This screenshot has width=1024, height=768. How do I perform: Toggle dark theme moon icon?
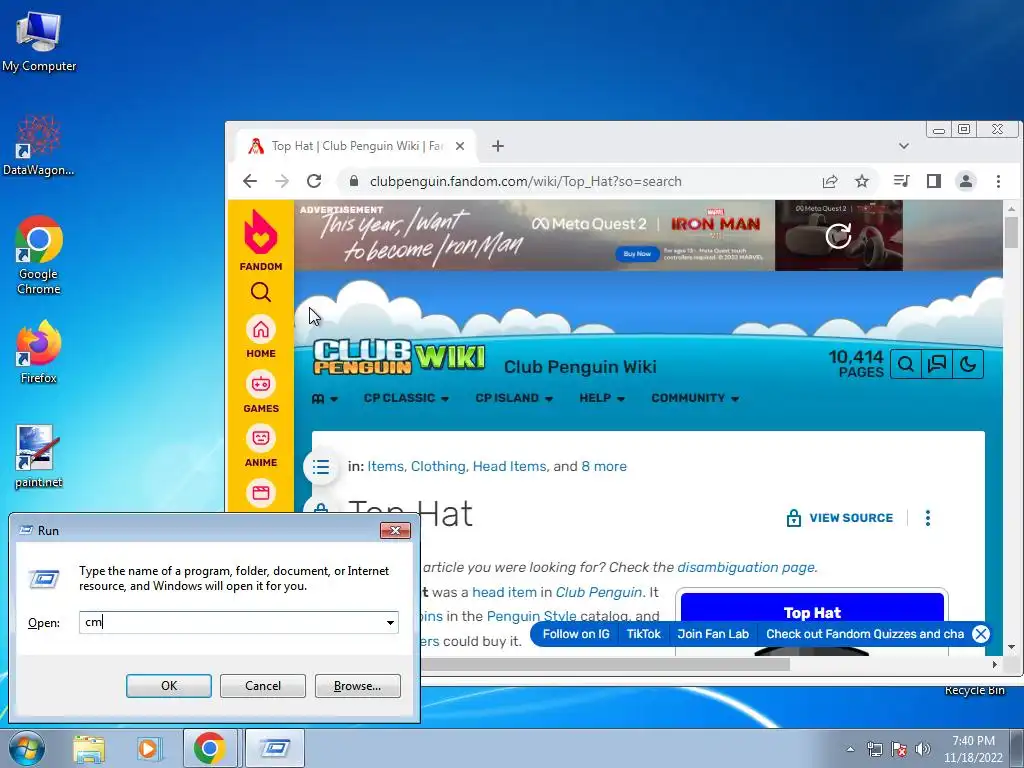[x=968, y=364]
